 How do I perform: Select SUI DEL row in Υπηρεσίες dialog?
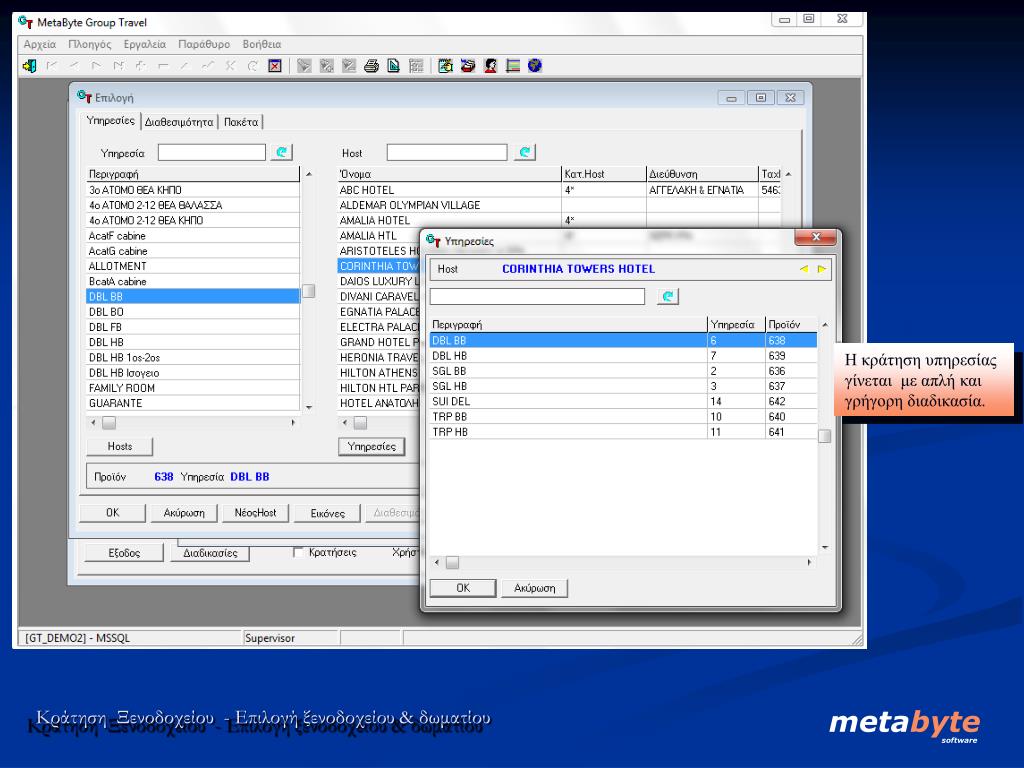[x=623, y=402]
